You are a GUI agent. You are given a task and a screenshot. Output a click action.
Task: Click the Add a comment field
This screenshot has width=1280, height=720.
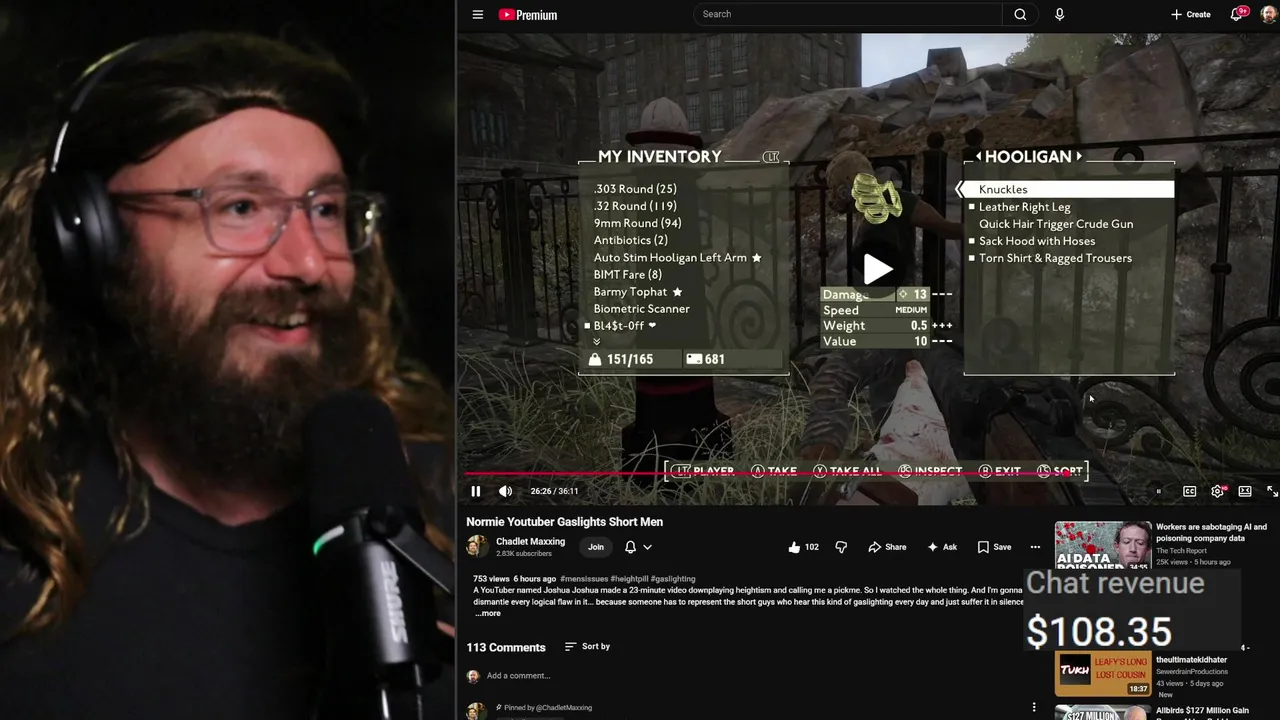click(x=755, y=676)
